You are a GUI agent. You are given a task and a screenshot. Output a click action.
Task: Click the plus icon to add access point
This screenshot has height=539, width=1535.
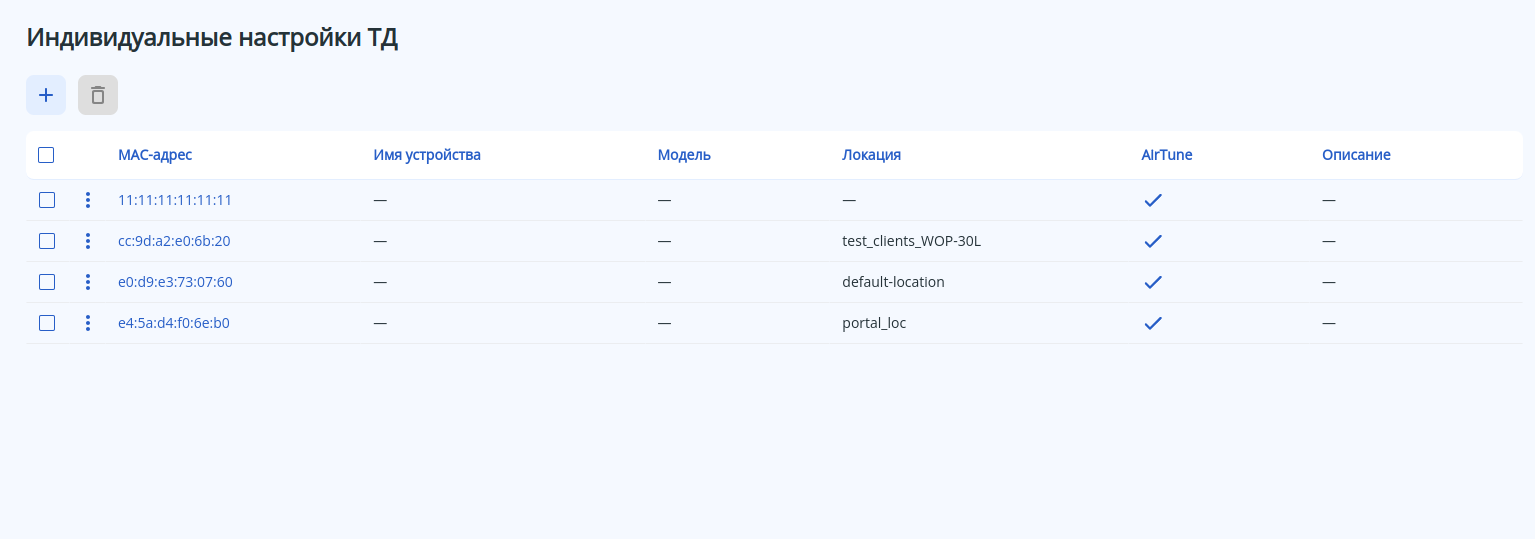(46, 95)
